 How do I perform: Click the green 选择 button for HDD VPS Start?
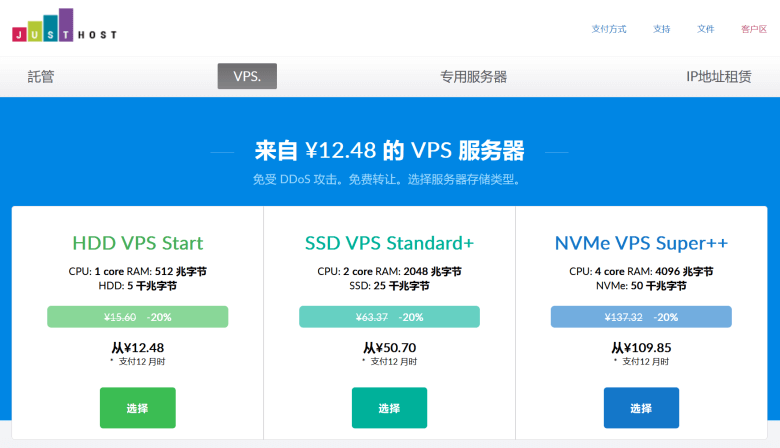[138, 408]
